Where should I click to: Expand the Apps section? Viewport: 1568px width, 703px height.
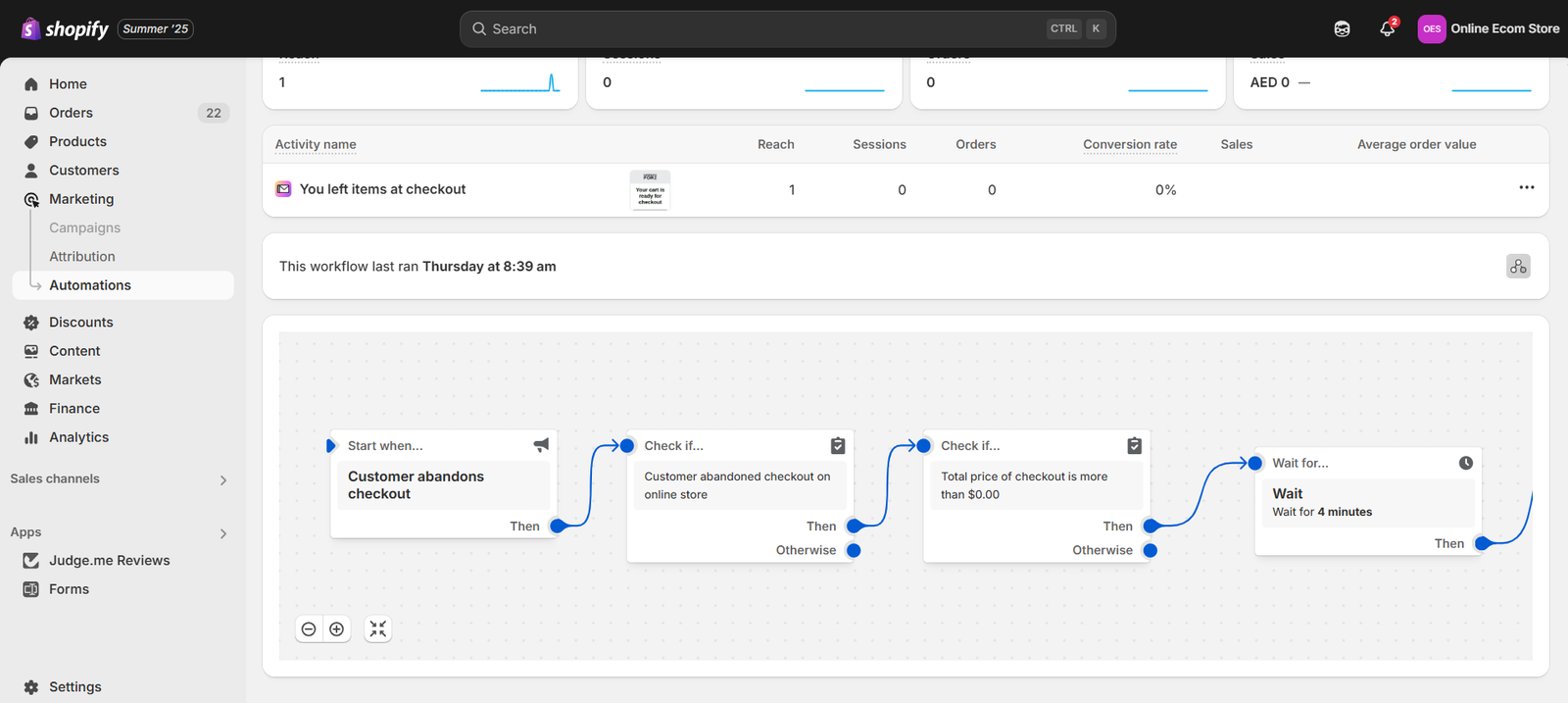pyautogui.click(x=222, y=534)
